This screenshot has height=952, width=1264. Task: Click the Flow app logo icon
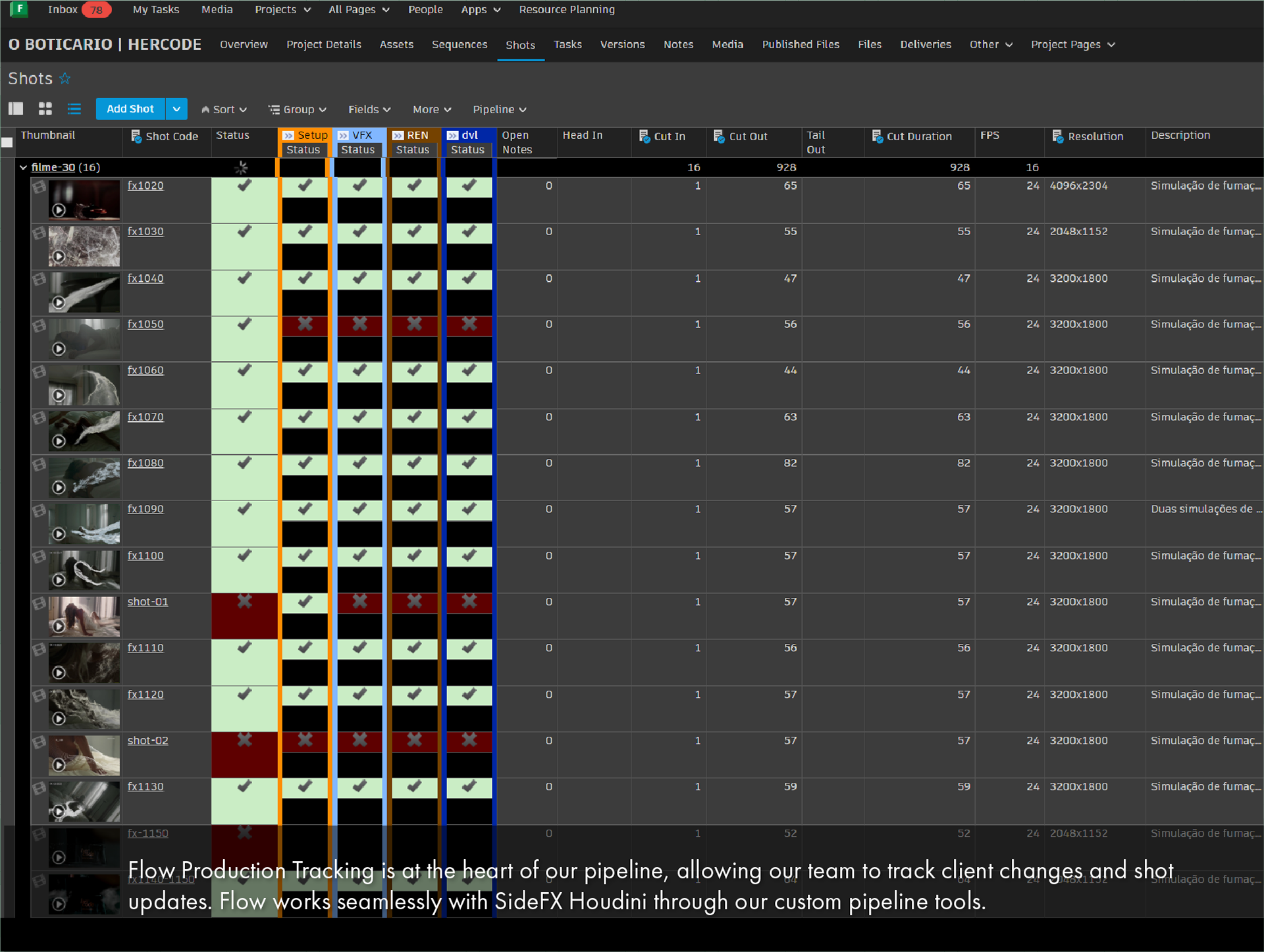(19, 9)
